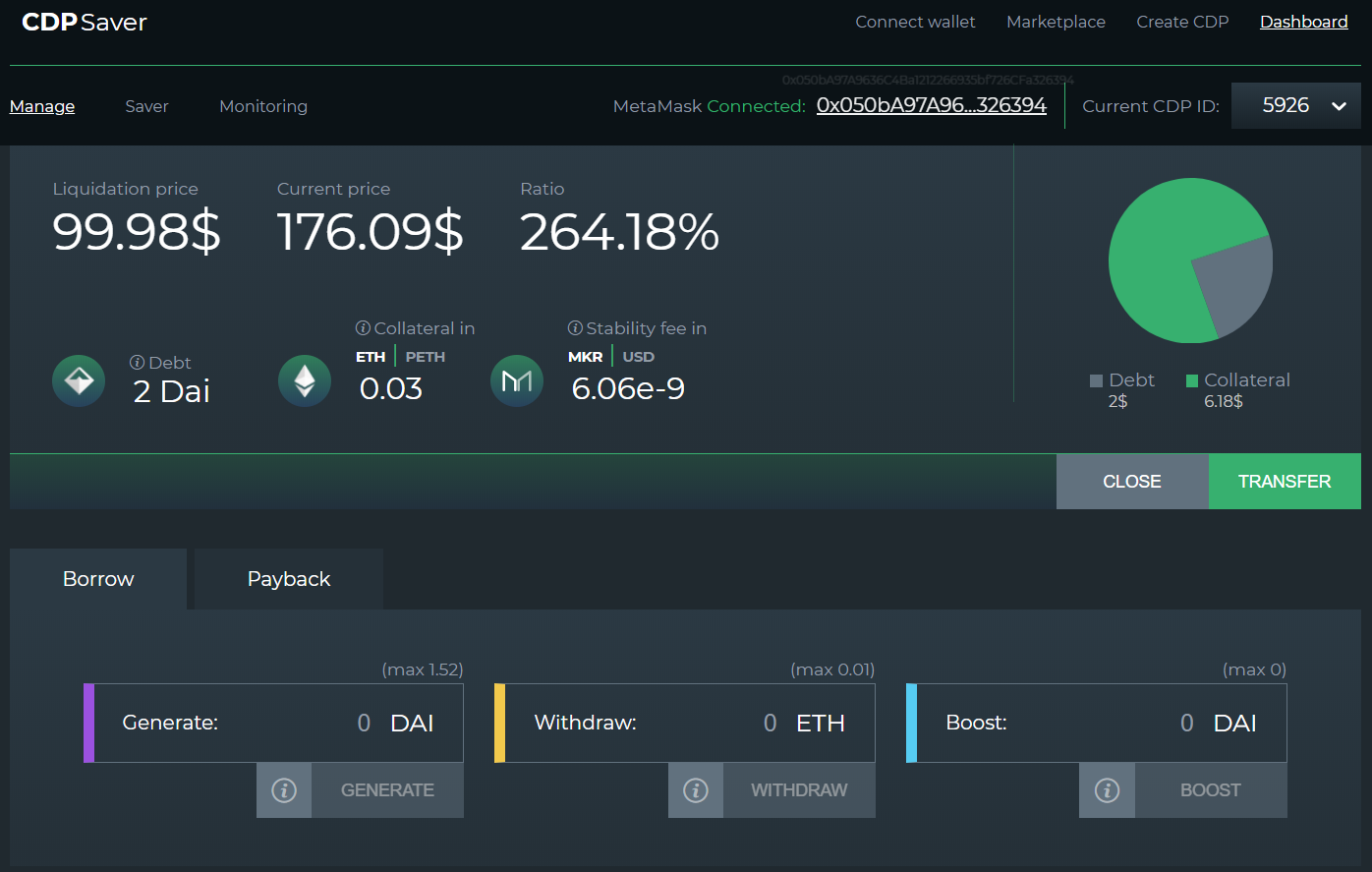Click info icon beside Collateral in

[x=363, y=328]
